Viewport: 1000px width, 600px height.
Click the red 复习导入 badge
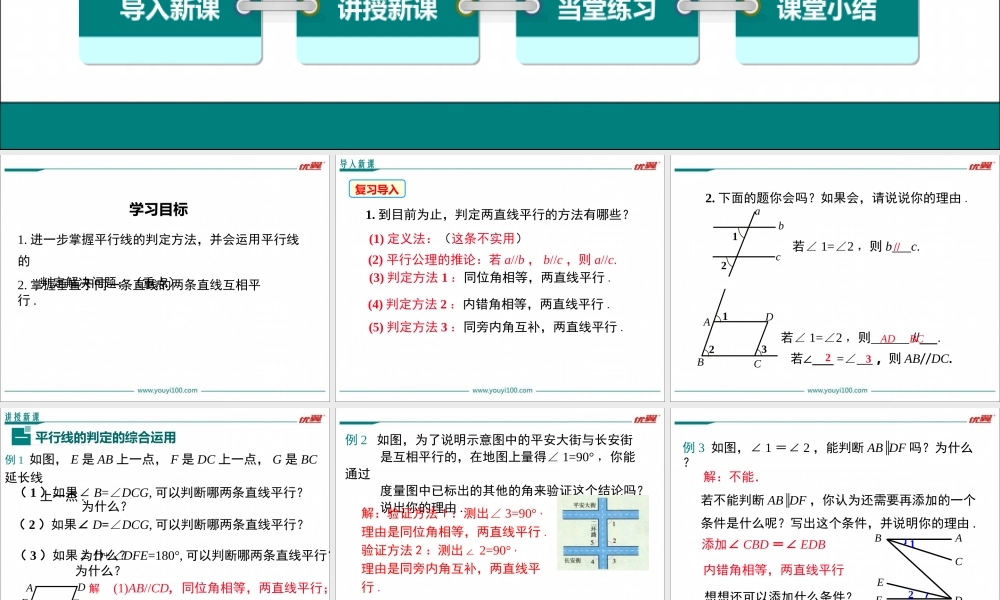(377, 189)
